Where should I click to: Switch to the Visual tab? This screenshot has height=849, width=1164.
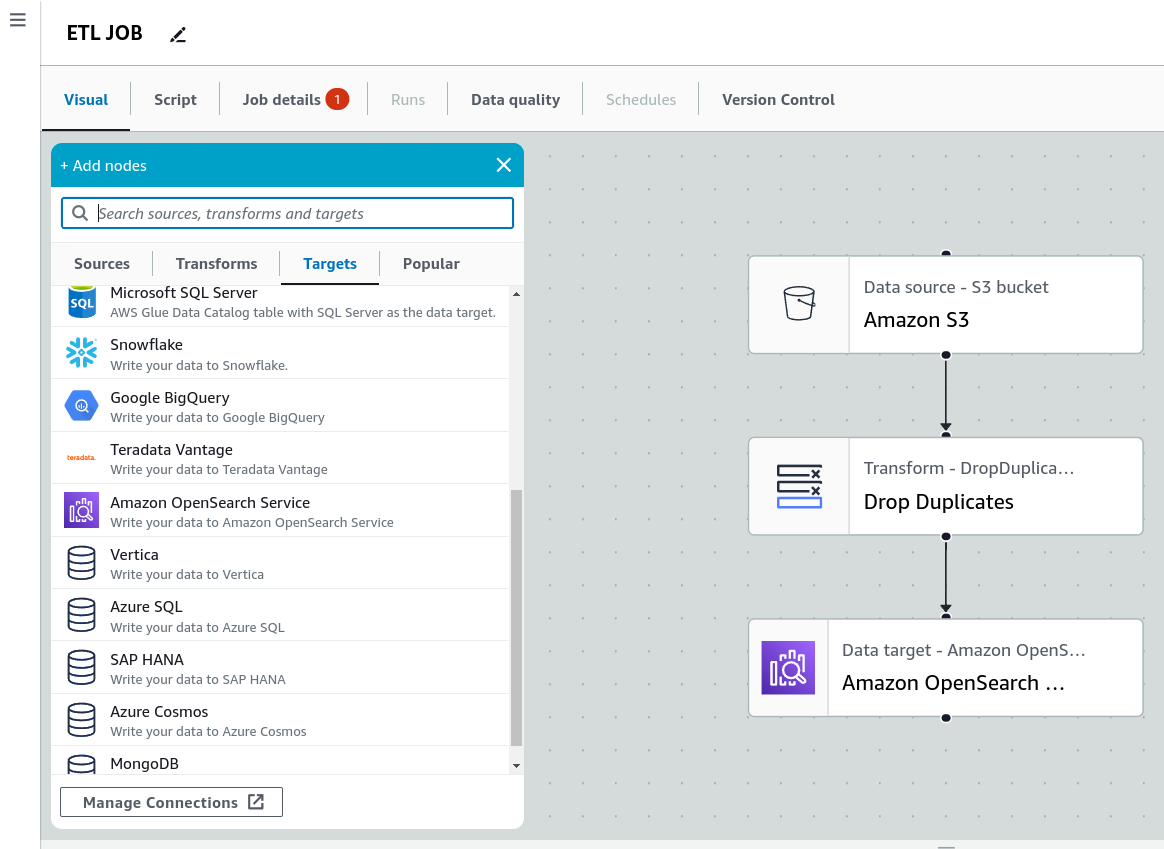coord(86,99)
